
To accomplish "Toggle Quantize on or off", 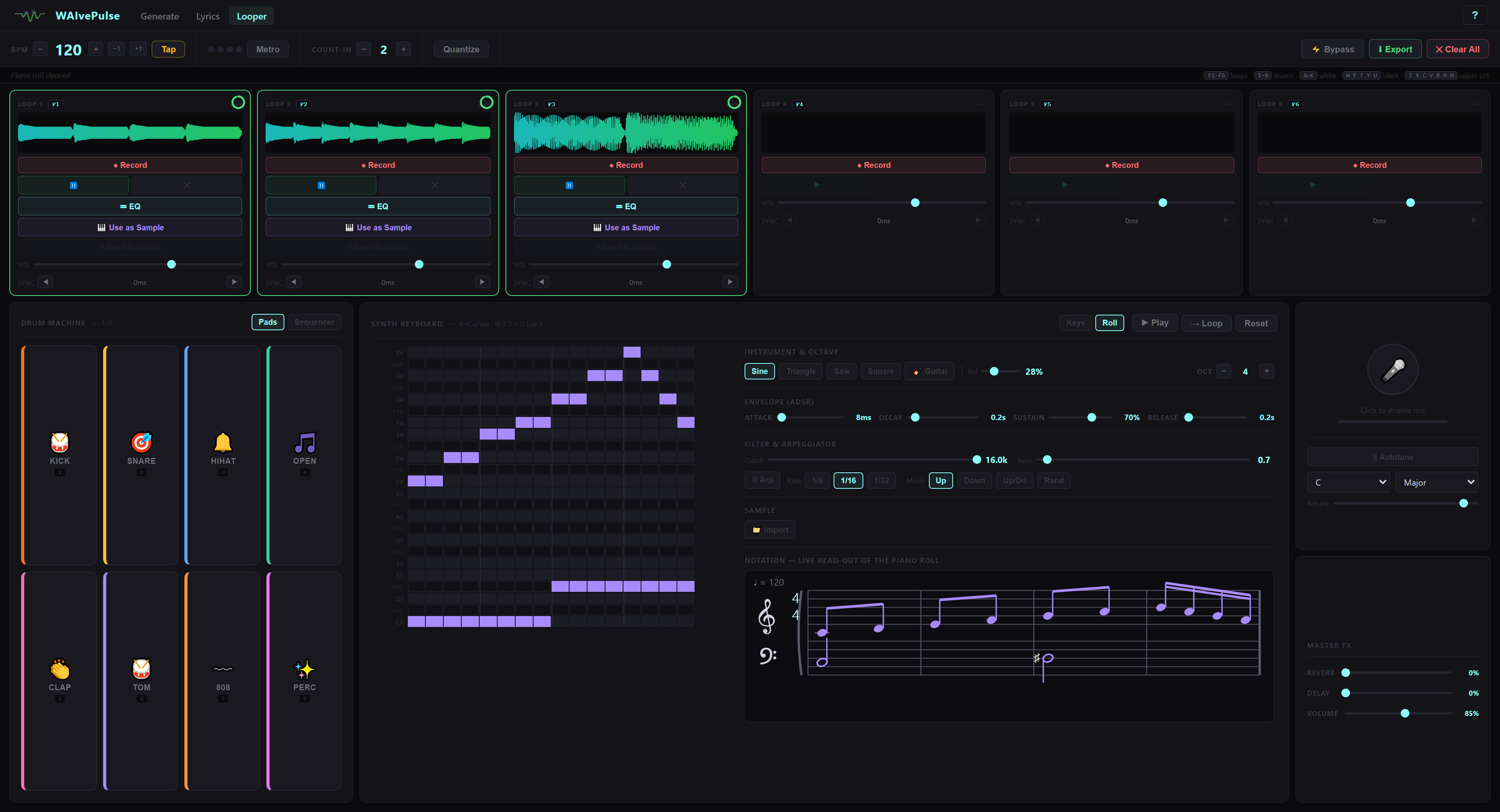I will pos(461,49).
